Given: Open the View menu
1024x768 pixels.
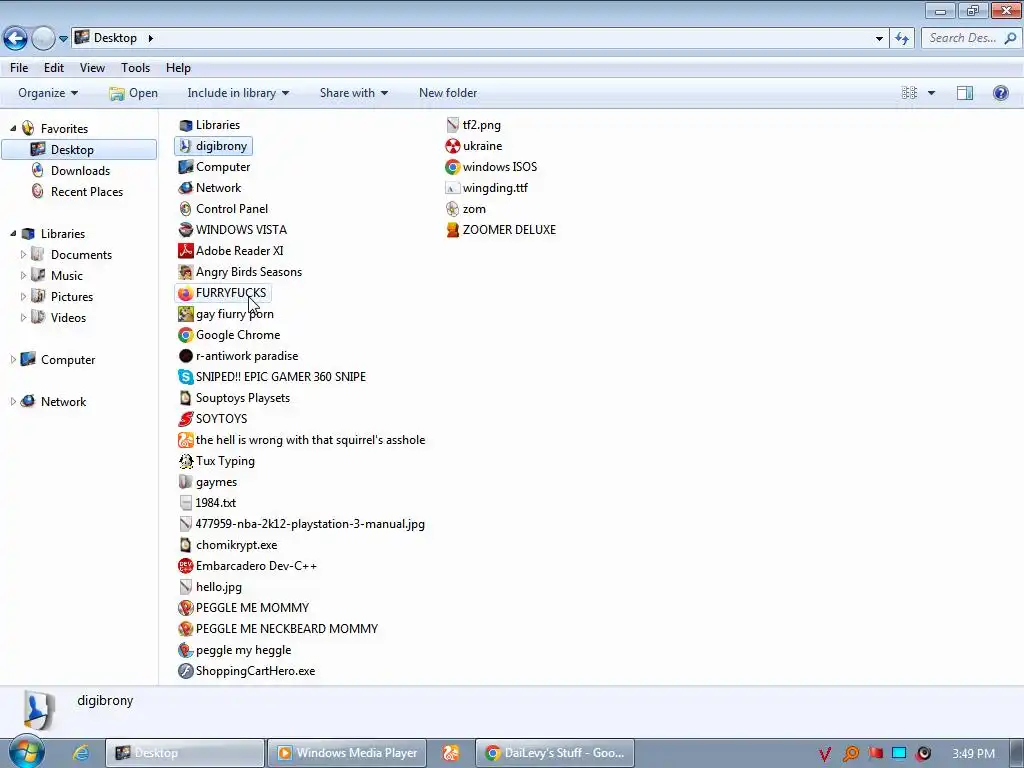Looking at the screenshot, I should click(x=92, y=68).
